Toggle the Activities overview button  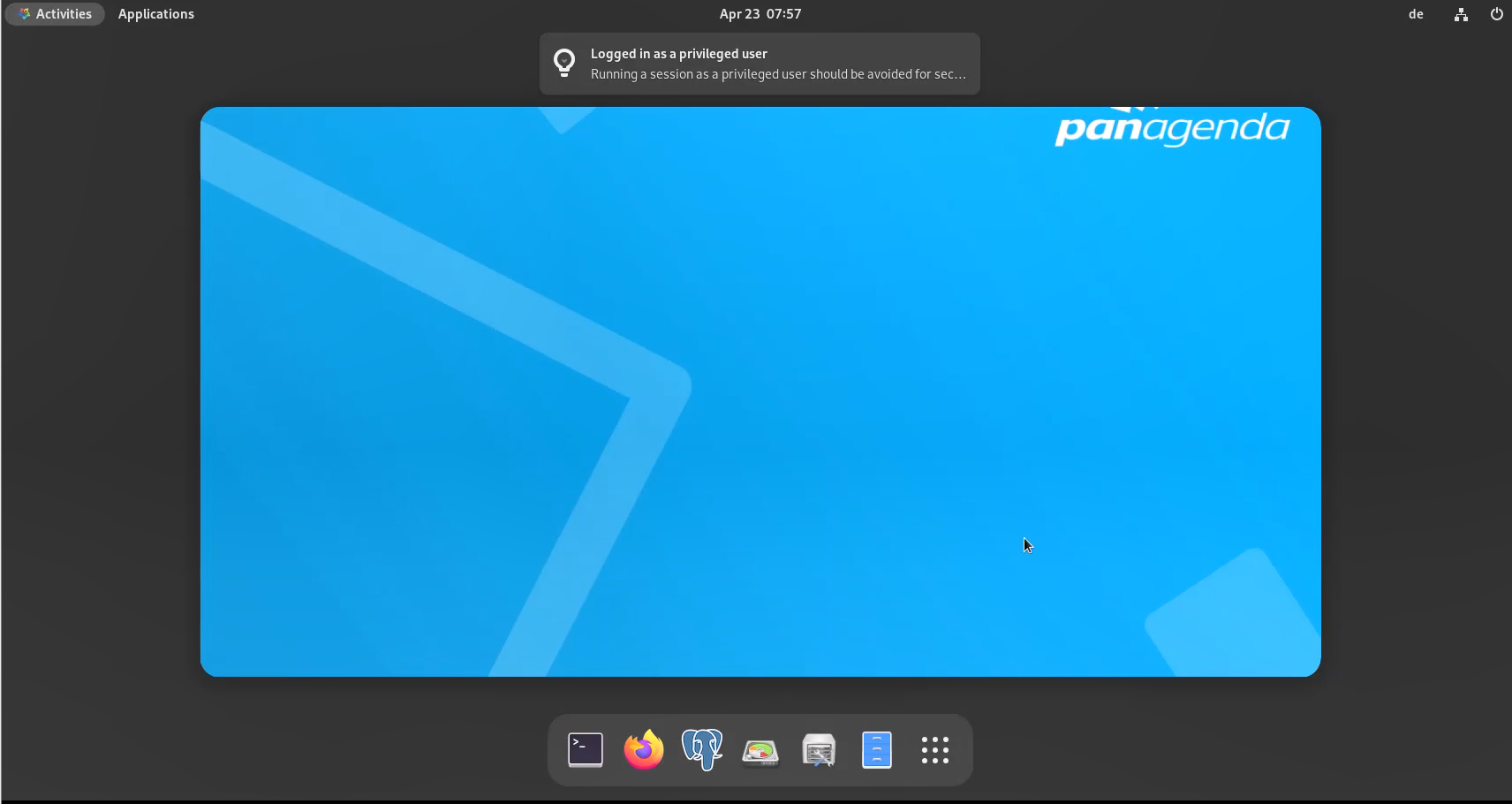tap(55, 14)
